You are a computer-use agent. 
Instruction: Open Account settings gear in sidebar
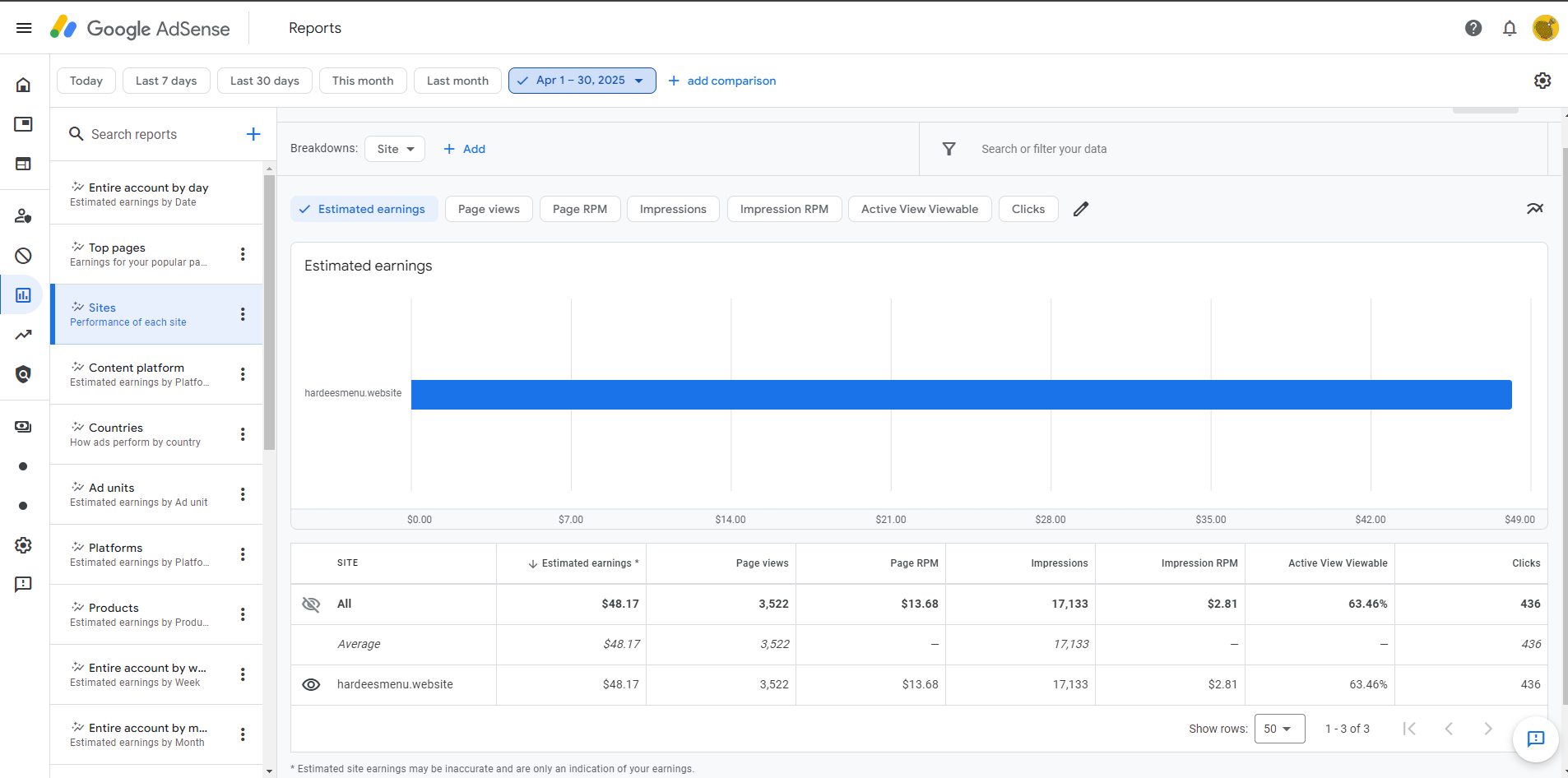(x=23, y=545)
